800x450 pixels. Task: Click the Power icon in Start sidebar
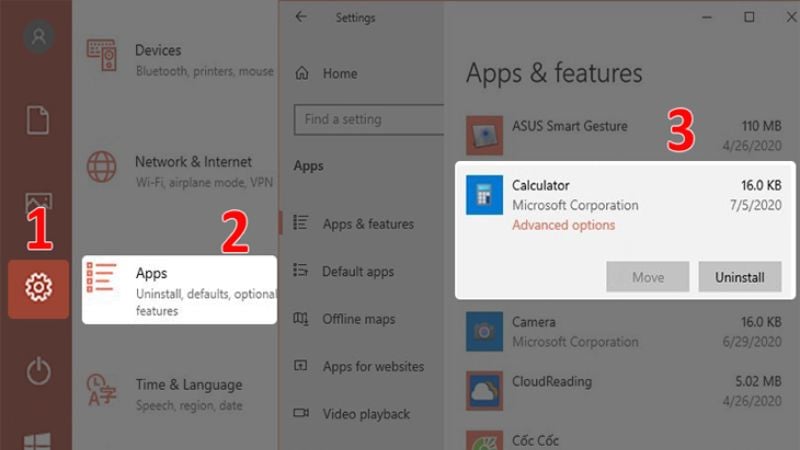tap(39, 371)
